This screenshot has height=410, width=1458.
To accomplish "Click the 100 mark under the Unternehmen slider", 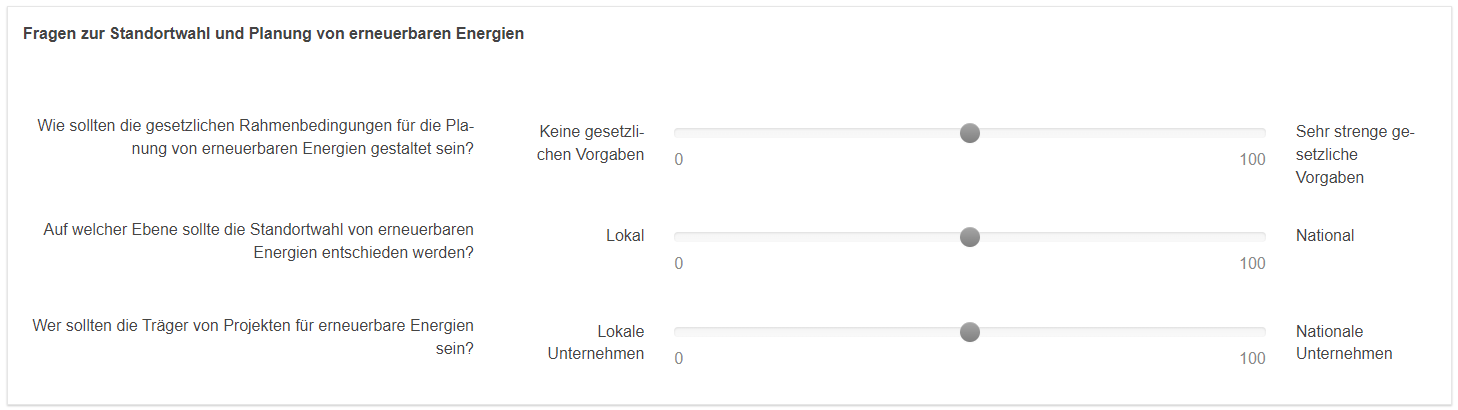I will 1252,359.
